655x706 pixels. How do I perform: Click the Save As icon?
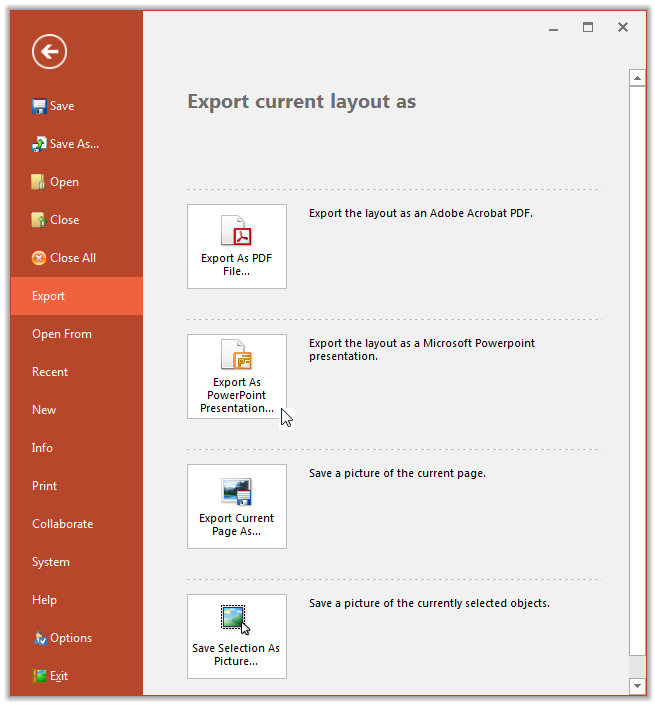(39, 144)
